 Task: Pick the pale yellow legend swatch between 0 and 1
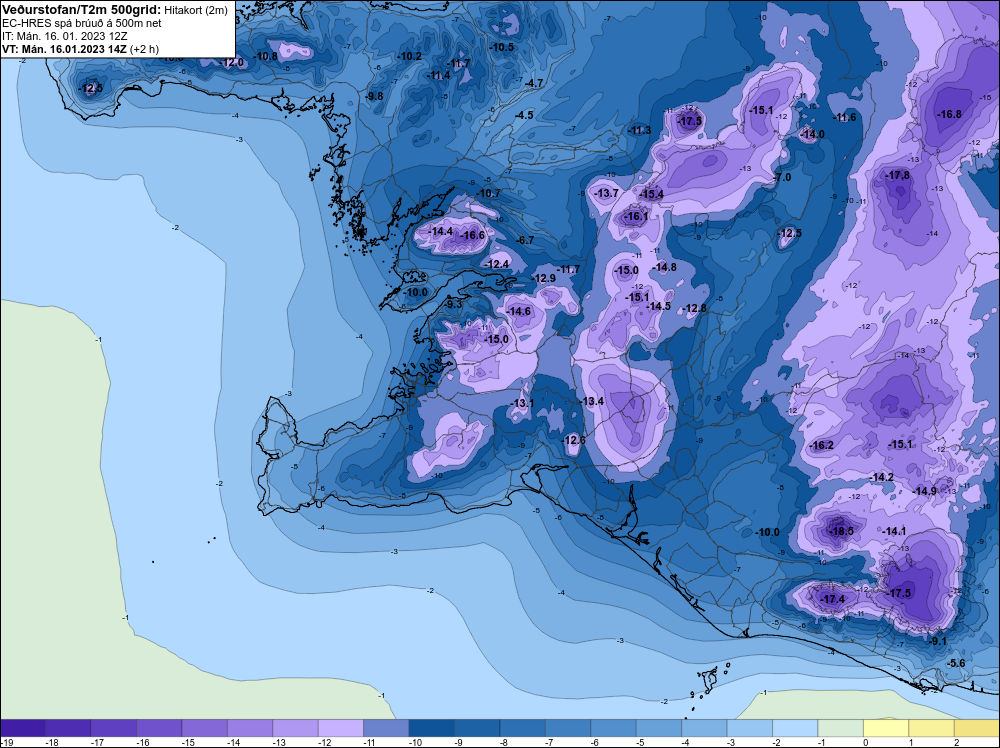tap(886, 728)
